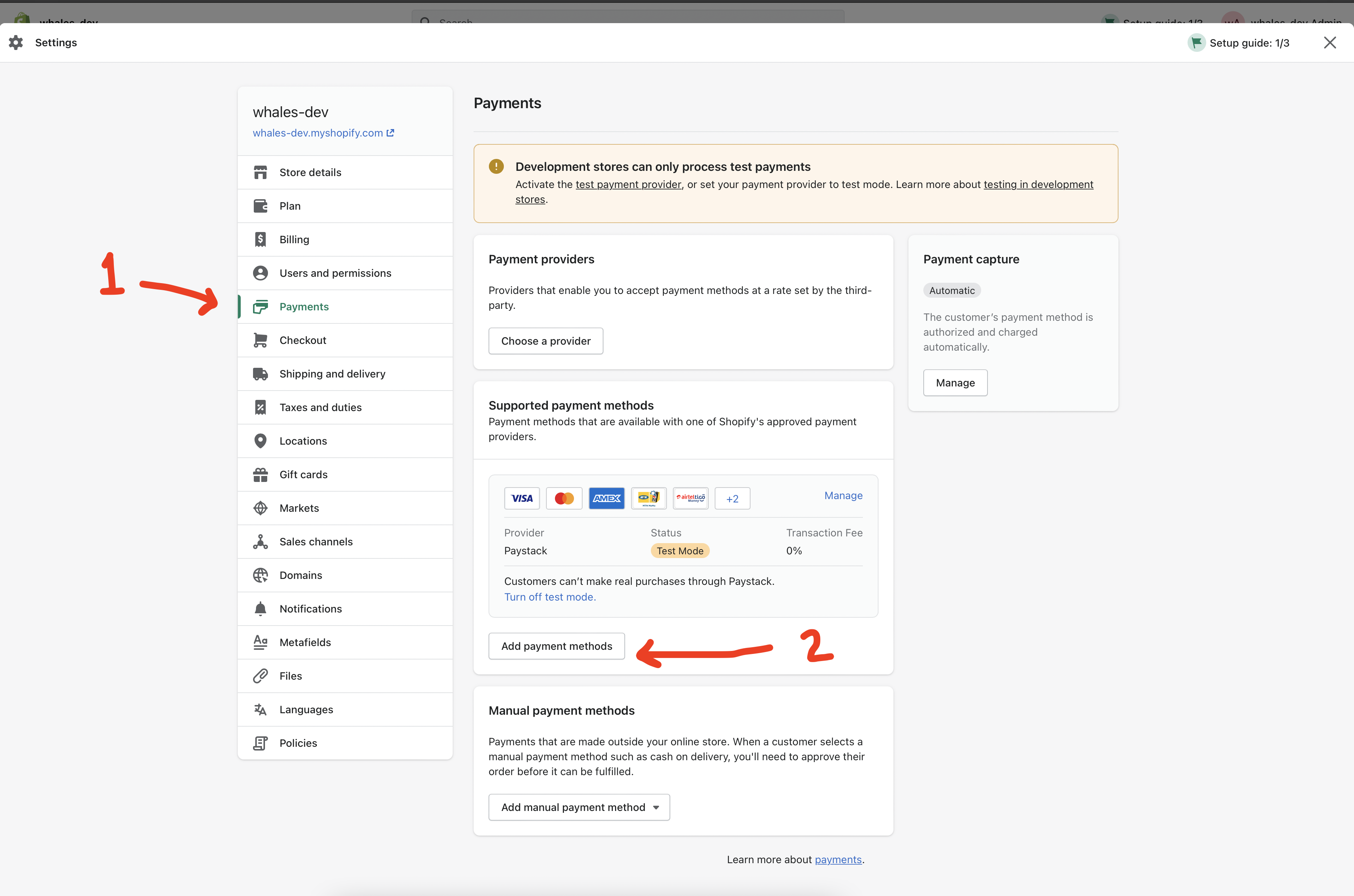This screenshot has height=896, width=1354.
Task: Select Metafields in the sidebar
Action: [x=345, y=642]
